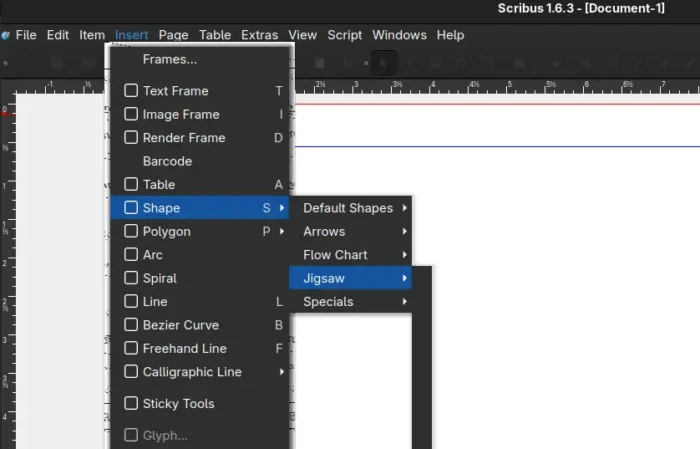Click the Image Frame icon box
700x449 pixels.
click(x=131, y=114)
